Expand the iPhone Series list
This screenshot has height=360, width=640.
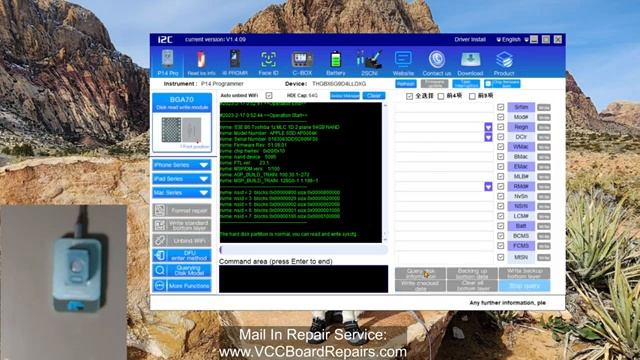[182, 165]
